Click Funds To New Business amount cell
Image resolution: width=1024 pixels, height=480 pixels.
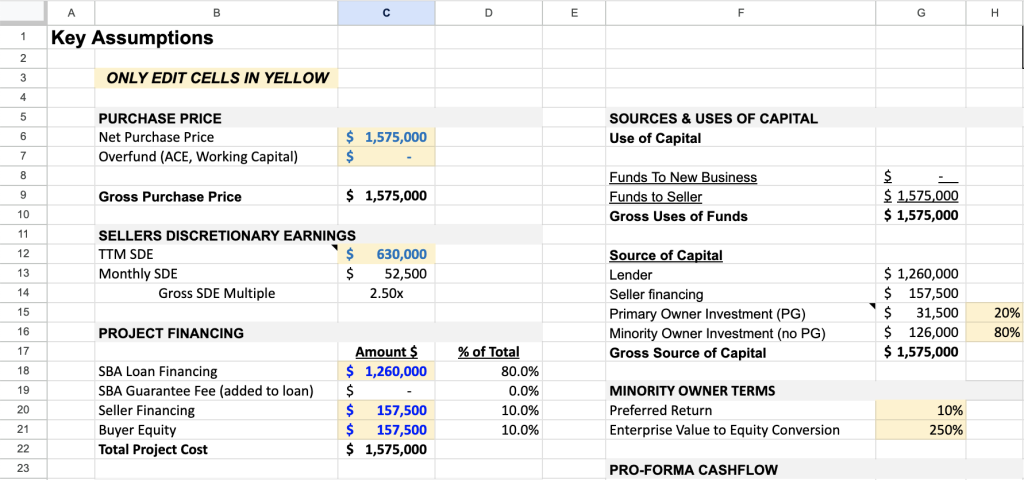coord(921,177)
